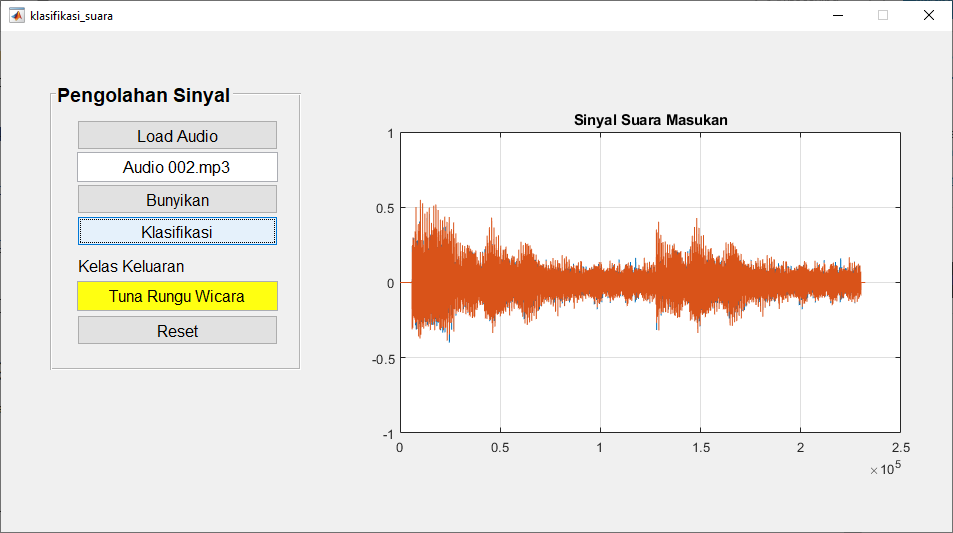Click the Kelas Keluaran label
The height and width of the screenshot is (533, 953).
(x=131, y=266)
